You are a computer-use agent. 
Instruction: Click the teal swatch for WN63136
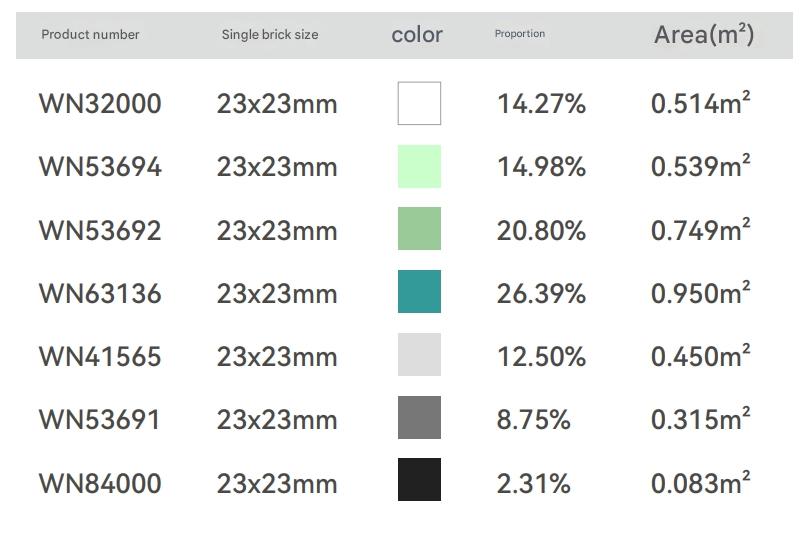coord(419,291)
